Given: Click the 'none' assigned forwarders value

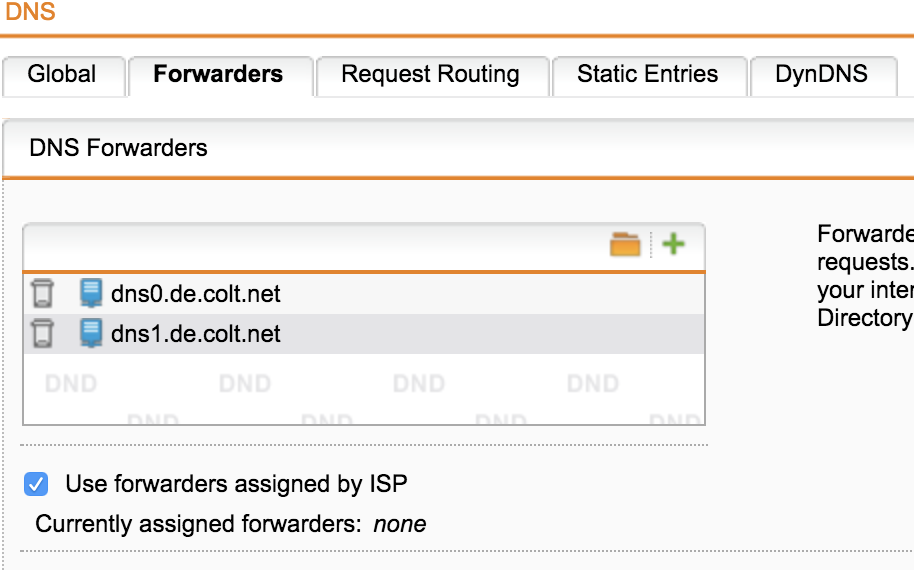Looking at the screenshot, I should 400,524.
